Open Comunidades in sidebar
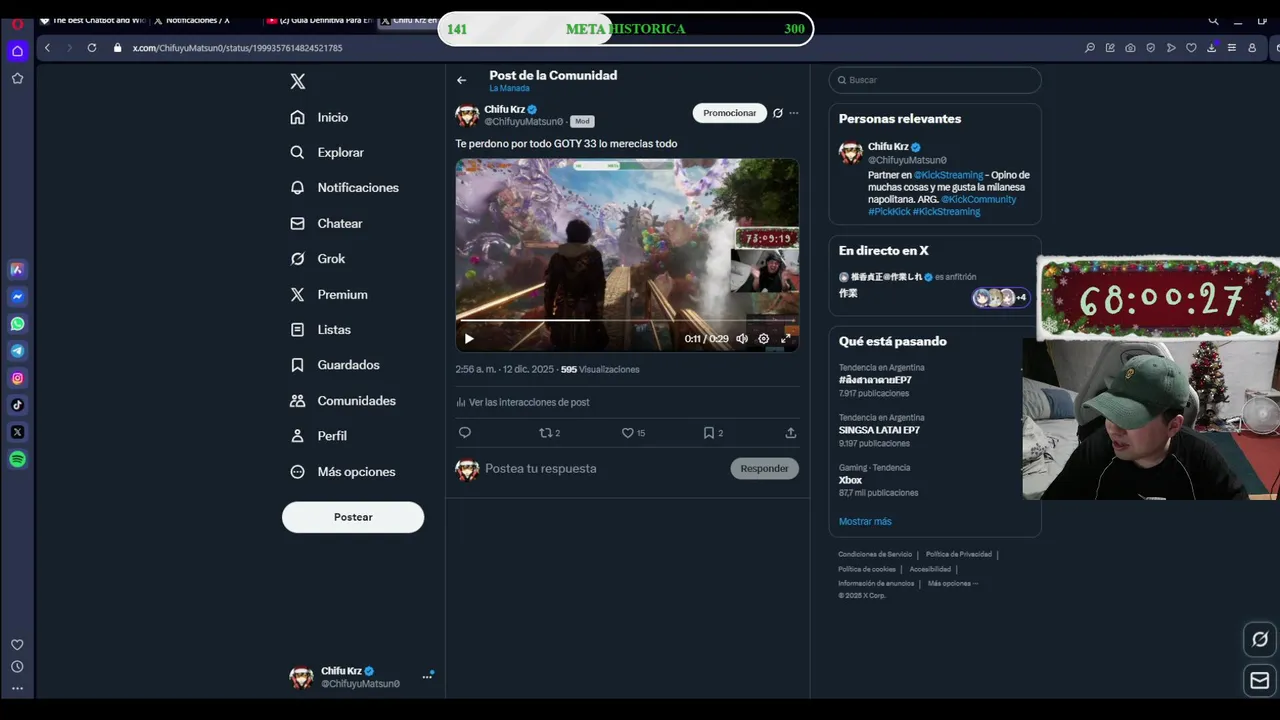Image resolution: width=1280 pixels, height=720 pixels. [x=343, y=401]
